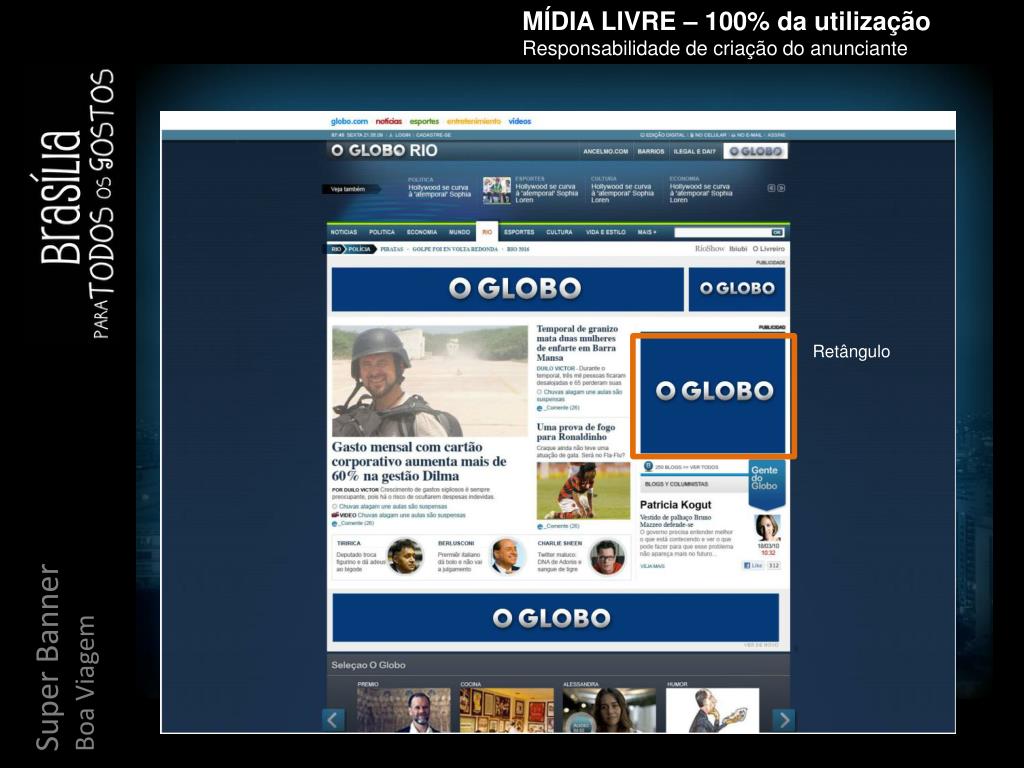This screenshot has height=768, width=1024.
Task: Click the previous arrow in Veja também carousel
Action: tap(771, 188)
